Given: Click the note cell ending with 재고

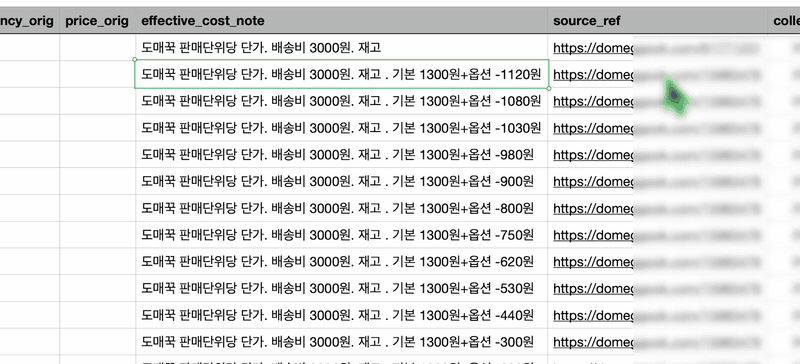Looking at the screenshot, I should point(342,47).
